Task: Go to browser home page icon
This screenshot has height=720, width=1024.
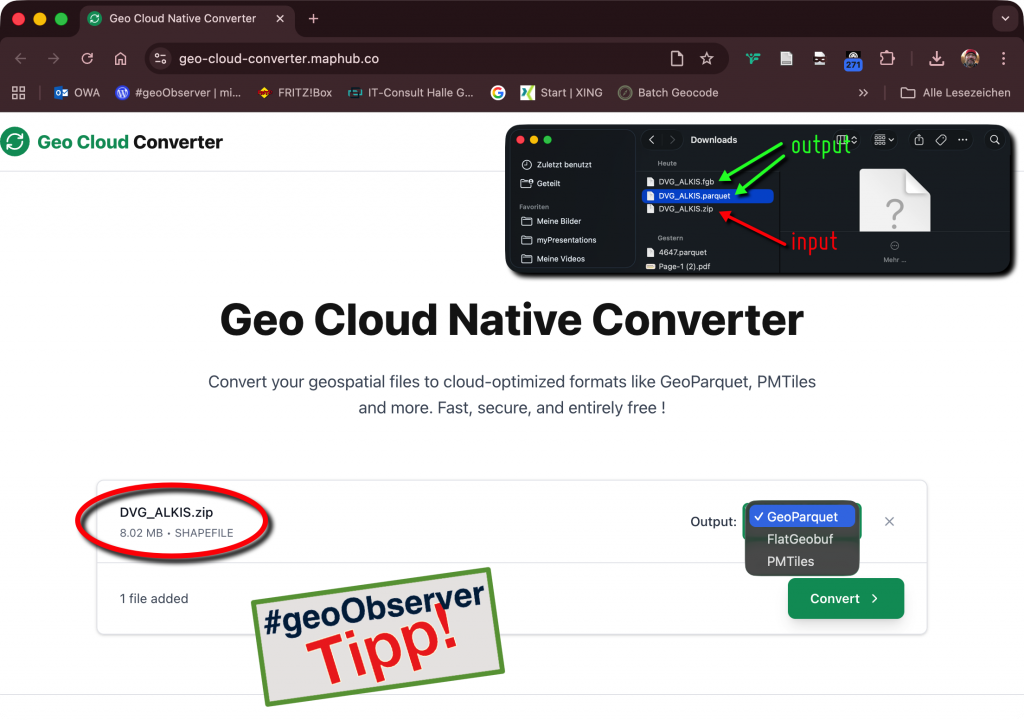Action: point(120,59)
